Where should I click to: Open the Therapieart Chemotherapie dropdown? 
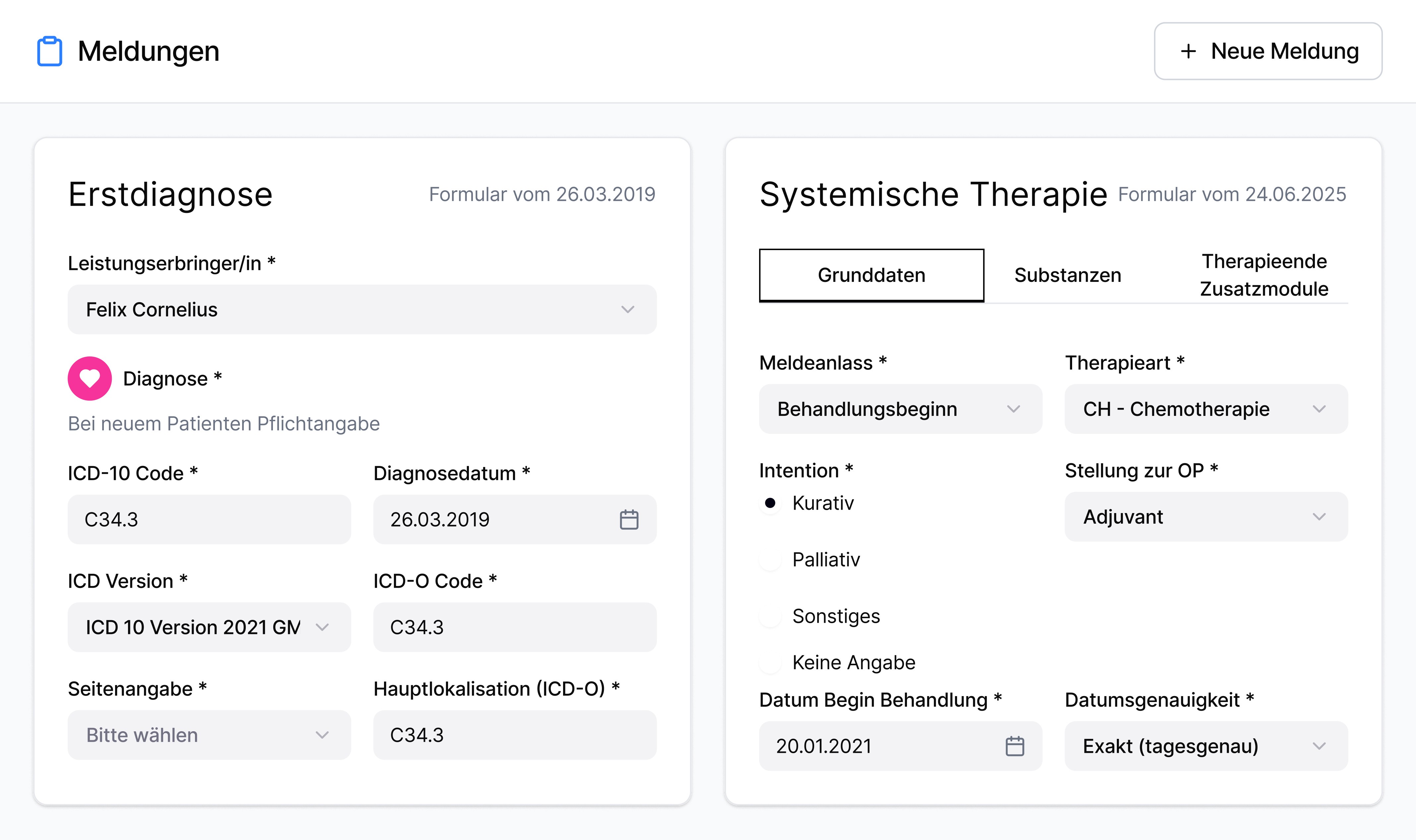(x=1205, y=409)
